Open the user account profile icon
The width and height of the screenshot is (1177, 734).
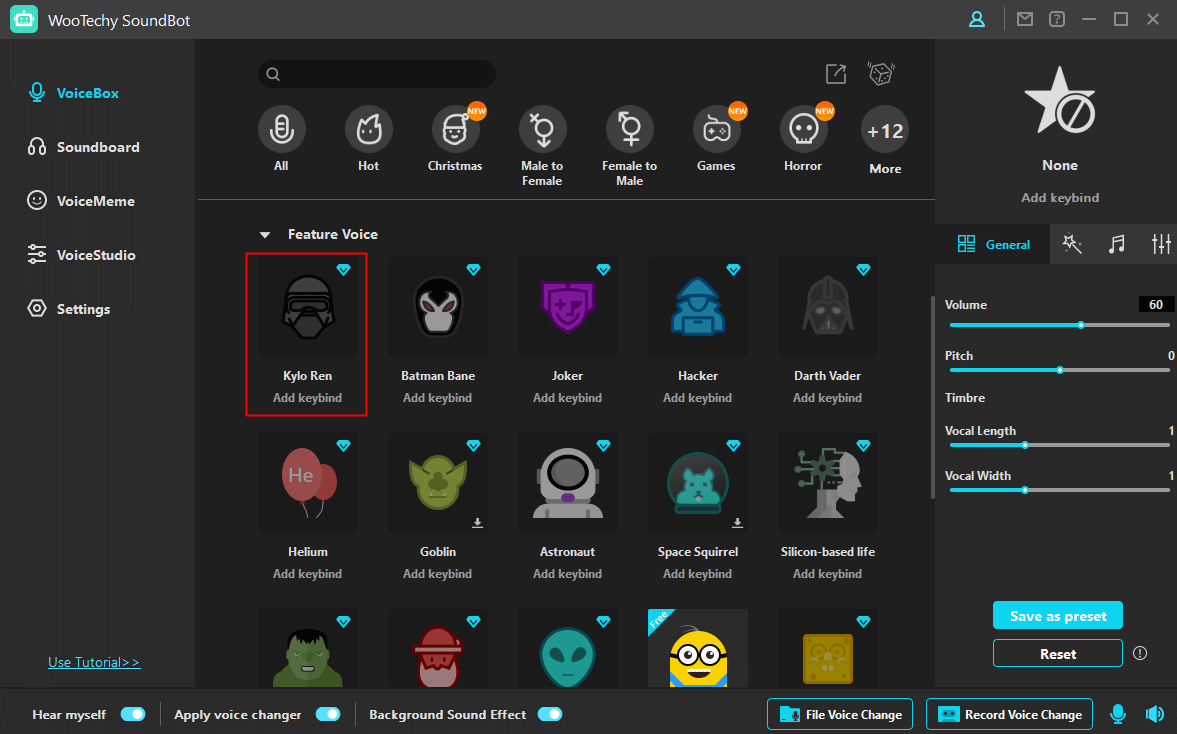pos(976,19)
